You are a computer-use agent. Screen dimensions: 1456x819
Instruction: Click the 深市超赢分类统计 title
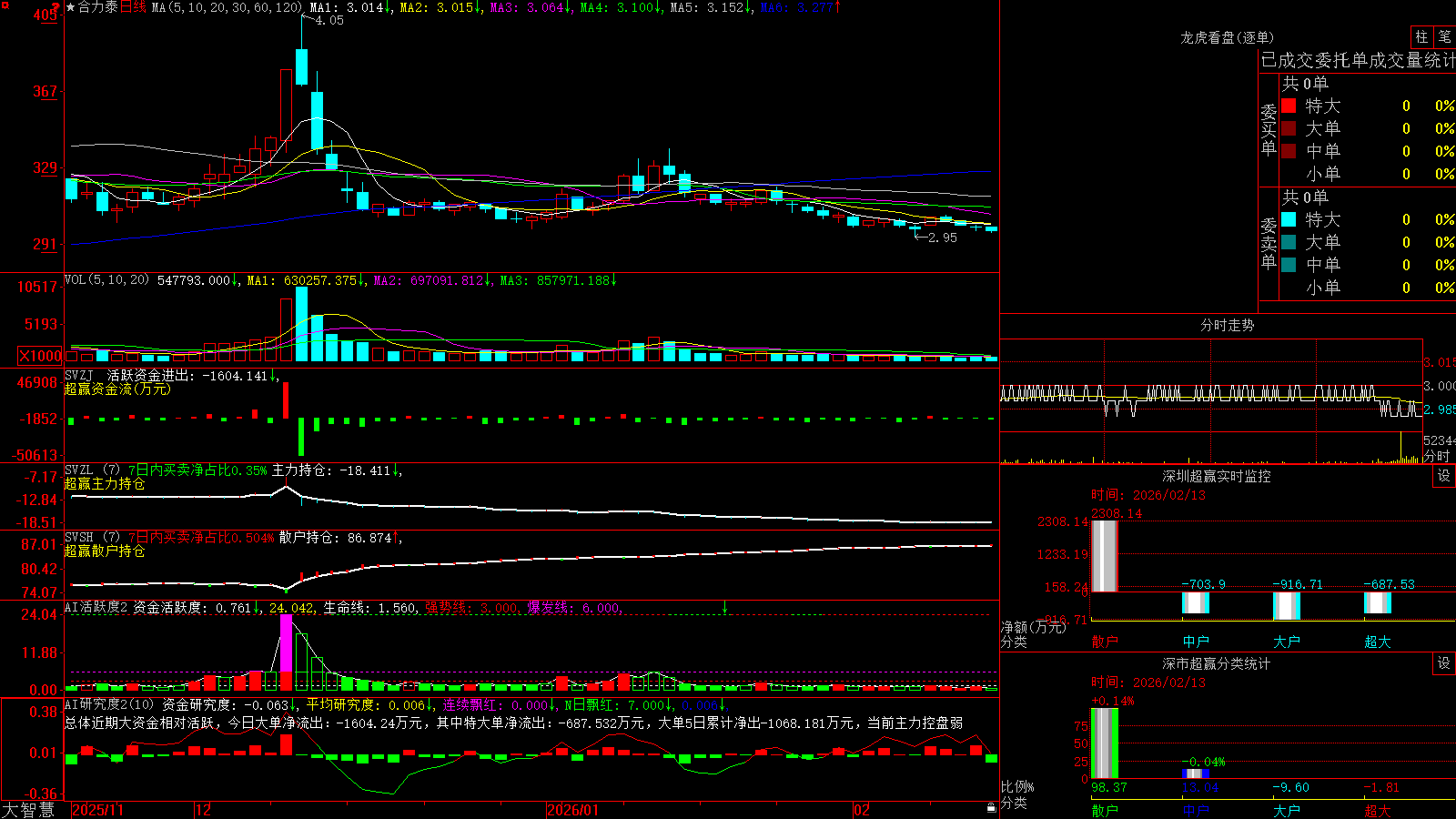[x=1217, y=663]
